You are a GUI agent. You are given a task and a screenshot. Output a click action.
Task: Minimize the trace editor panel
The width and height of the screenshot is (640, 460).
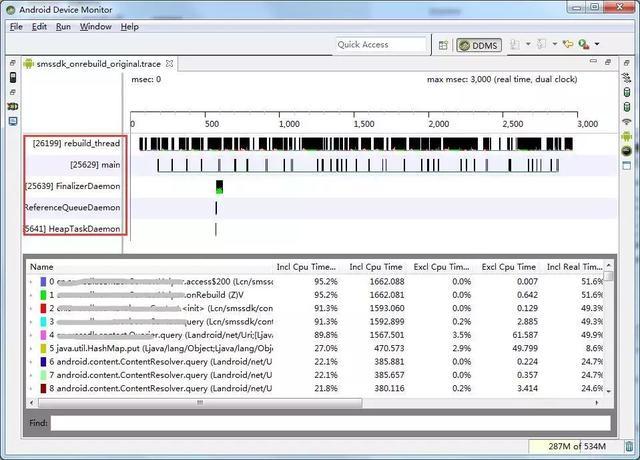tap(593, 62)
